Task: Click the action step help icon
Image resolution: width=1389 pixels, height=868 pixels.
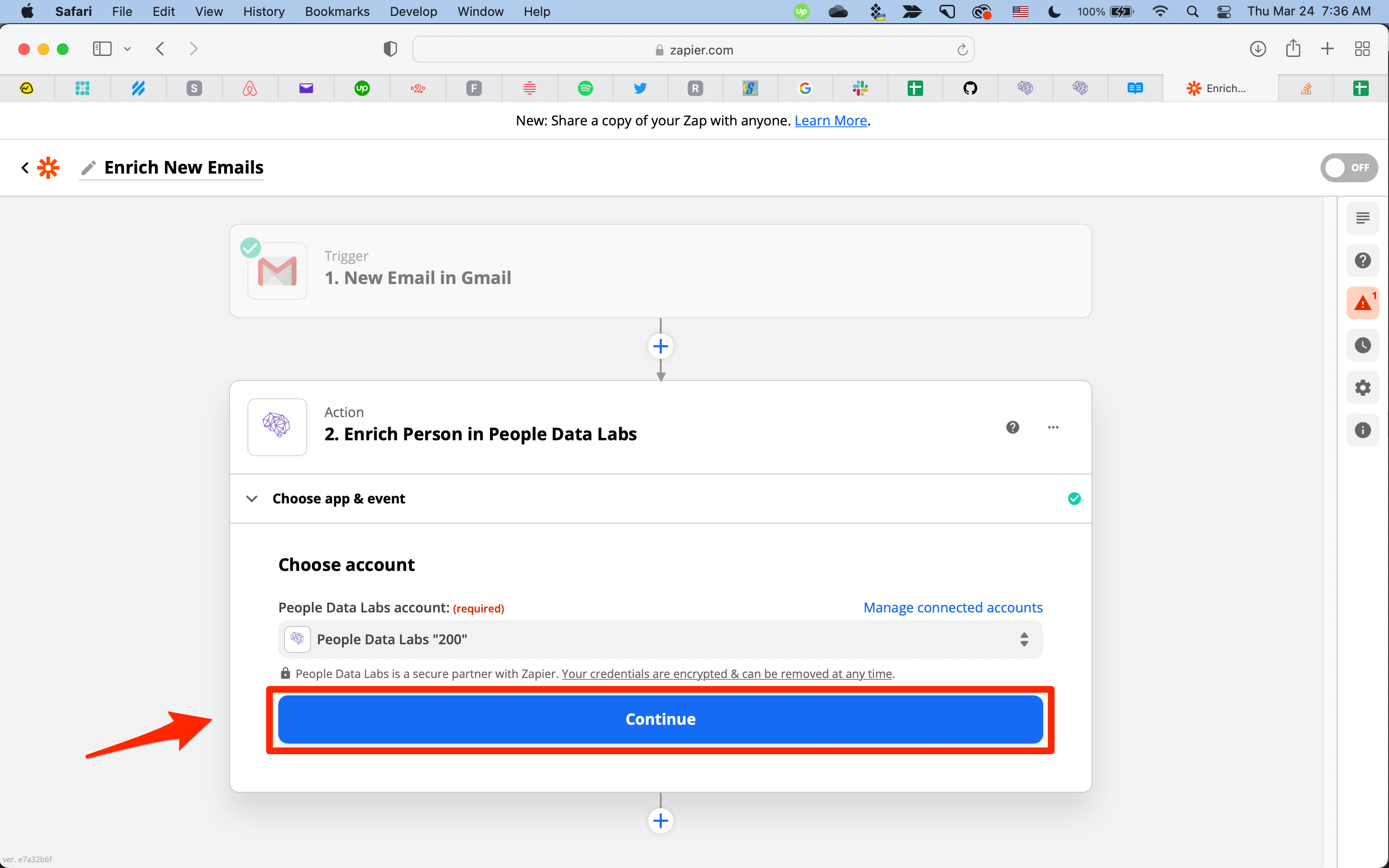Action: (x=1012, y=427)
